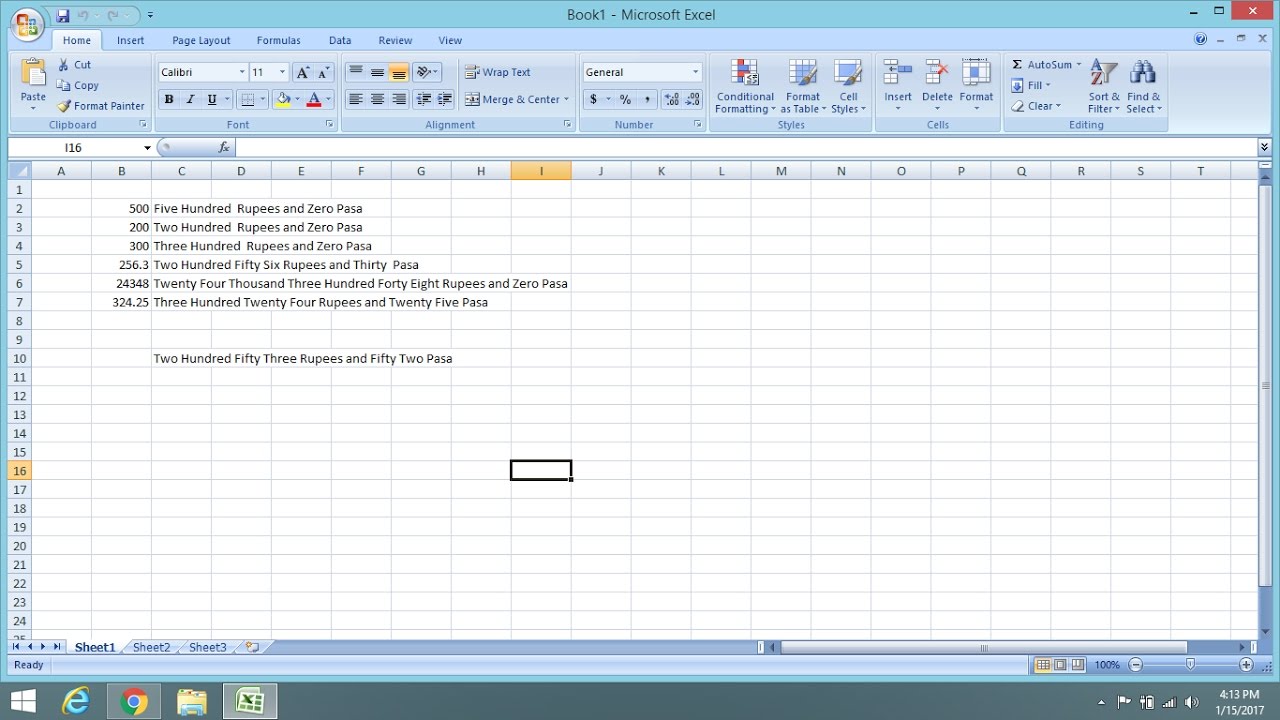The width and height of the screenshot is (1280, 720).
Task: Zoom out using minus button
Action: click(x=1135, y=665)
